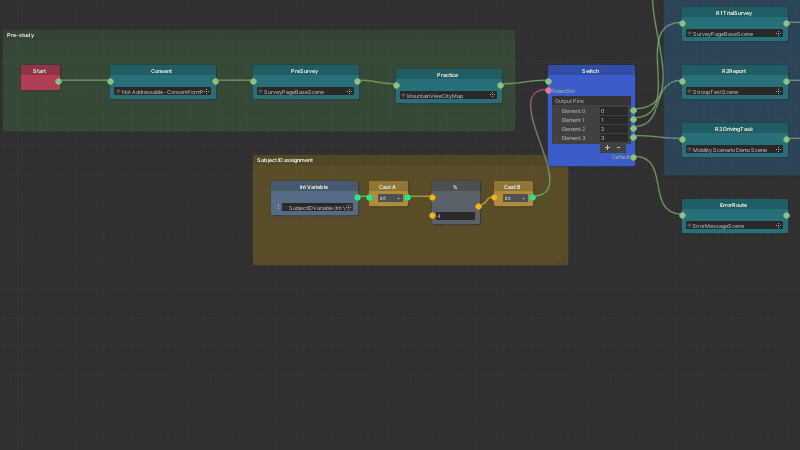Select the Switch node header
Image resolution: width=800 pixels, height=450 pixels.
(591, 71)
